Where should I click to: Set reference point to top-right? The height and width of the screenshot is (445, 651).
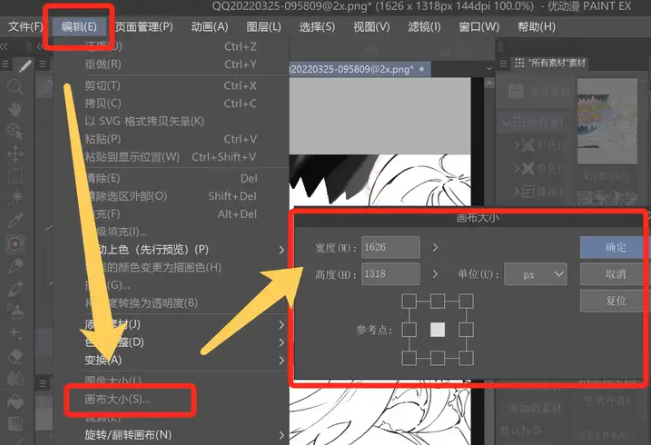466,301
